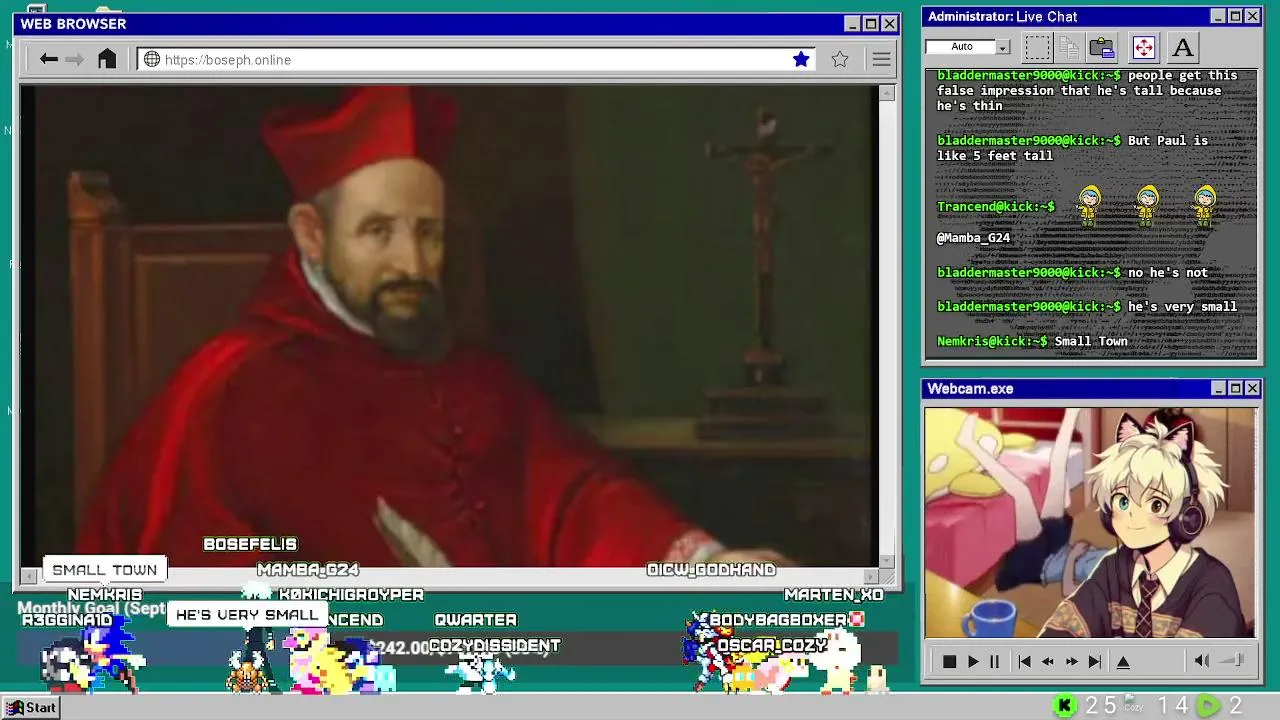This screenshot has height=720, width=1280.
Task: Click the Cozy icon in the taskbar tray
Action: point(1133,704)
